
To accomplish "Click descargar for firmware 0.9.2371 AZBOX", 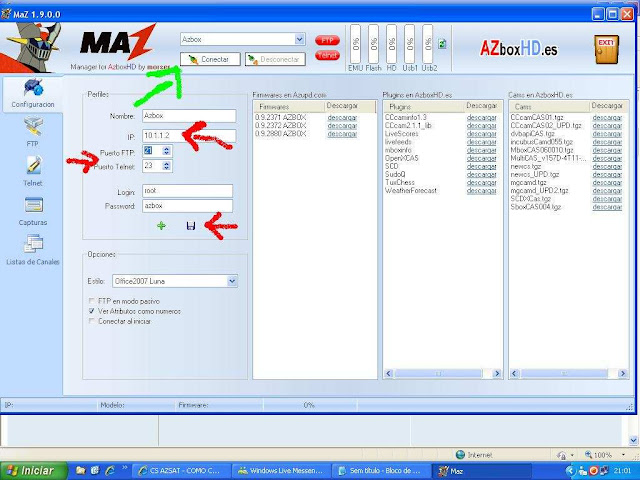I will click(x=342, y=118).
